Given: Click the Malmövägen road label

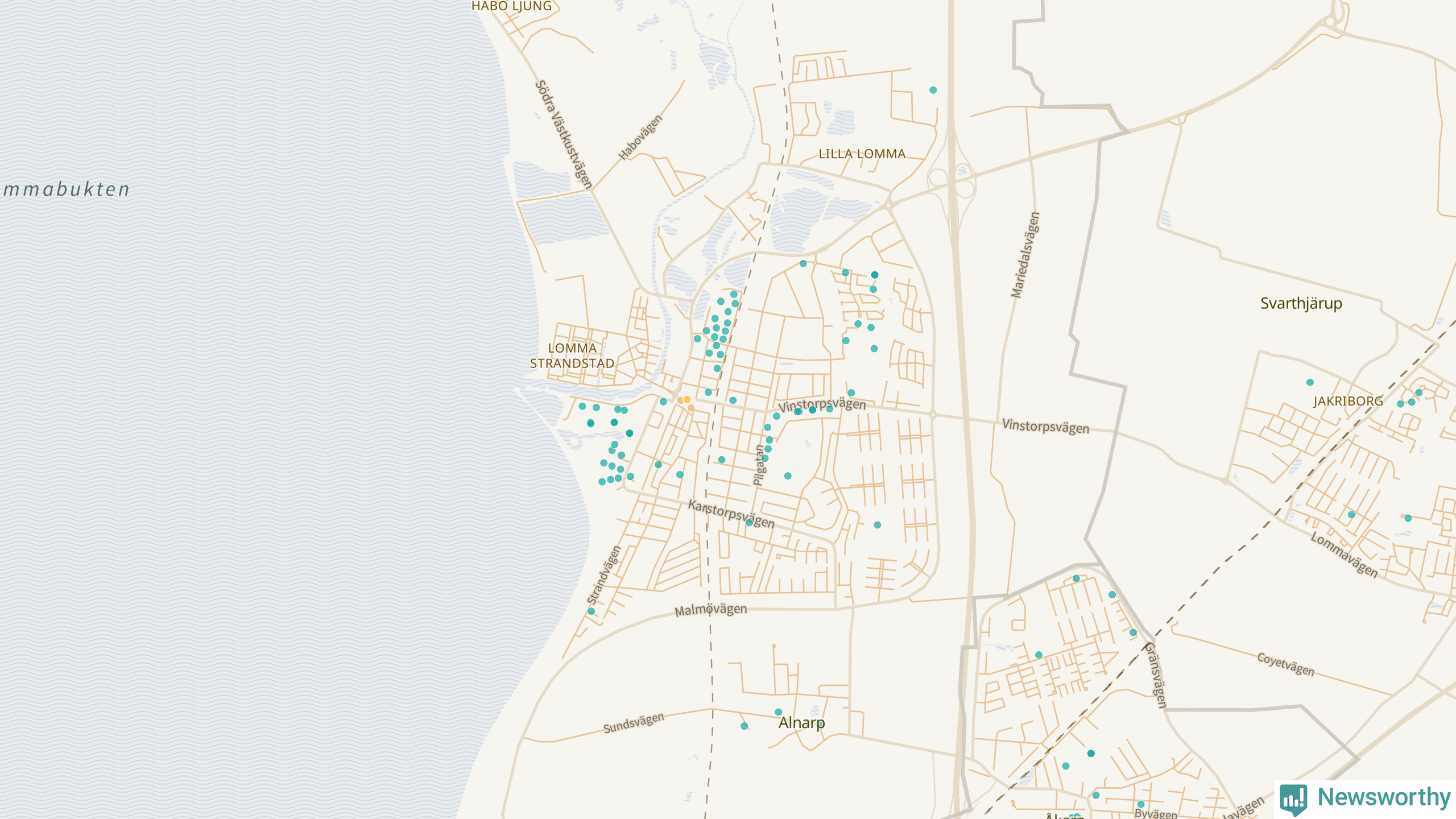Looking at the screenshot, I should click(x=710, y=610).
